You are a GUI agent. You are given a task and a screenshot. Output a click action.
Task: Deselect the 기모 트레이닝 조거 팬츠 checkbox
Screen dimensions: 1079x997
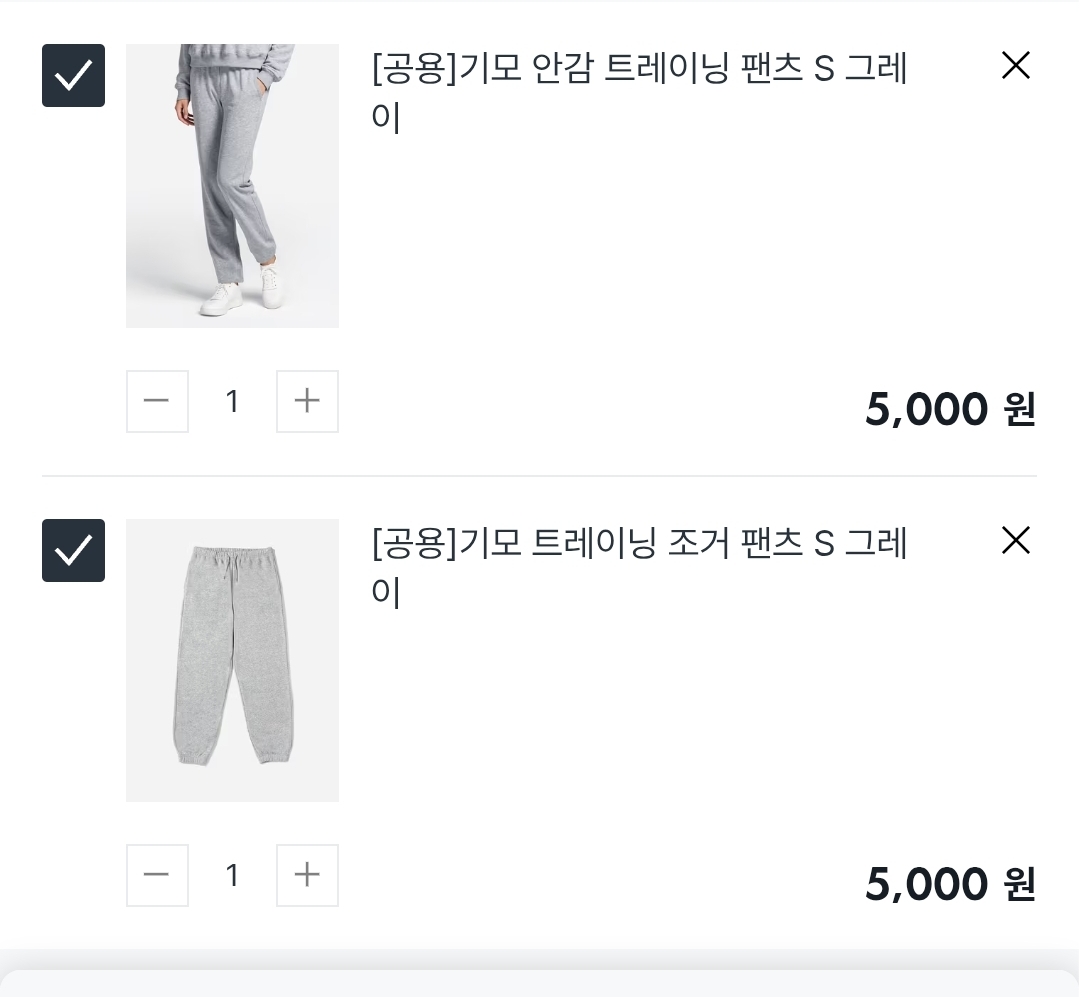[73, 550]
